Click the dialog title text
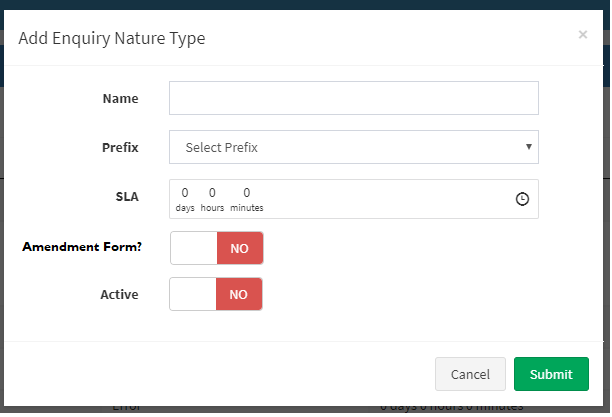Image resolution: width=612 pixels, height=417 pixels. coord(112,39)
